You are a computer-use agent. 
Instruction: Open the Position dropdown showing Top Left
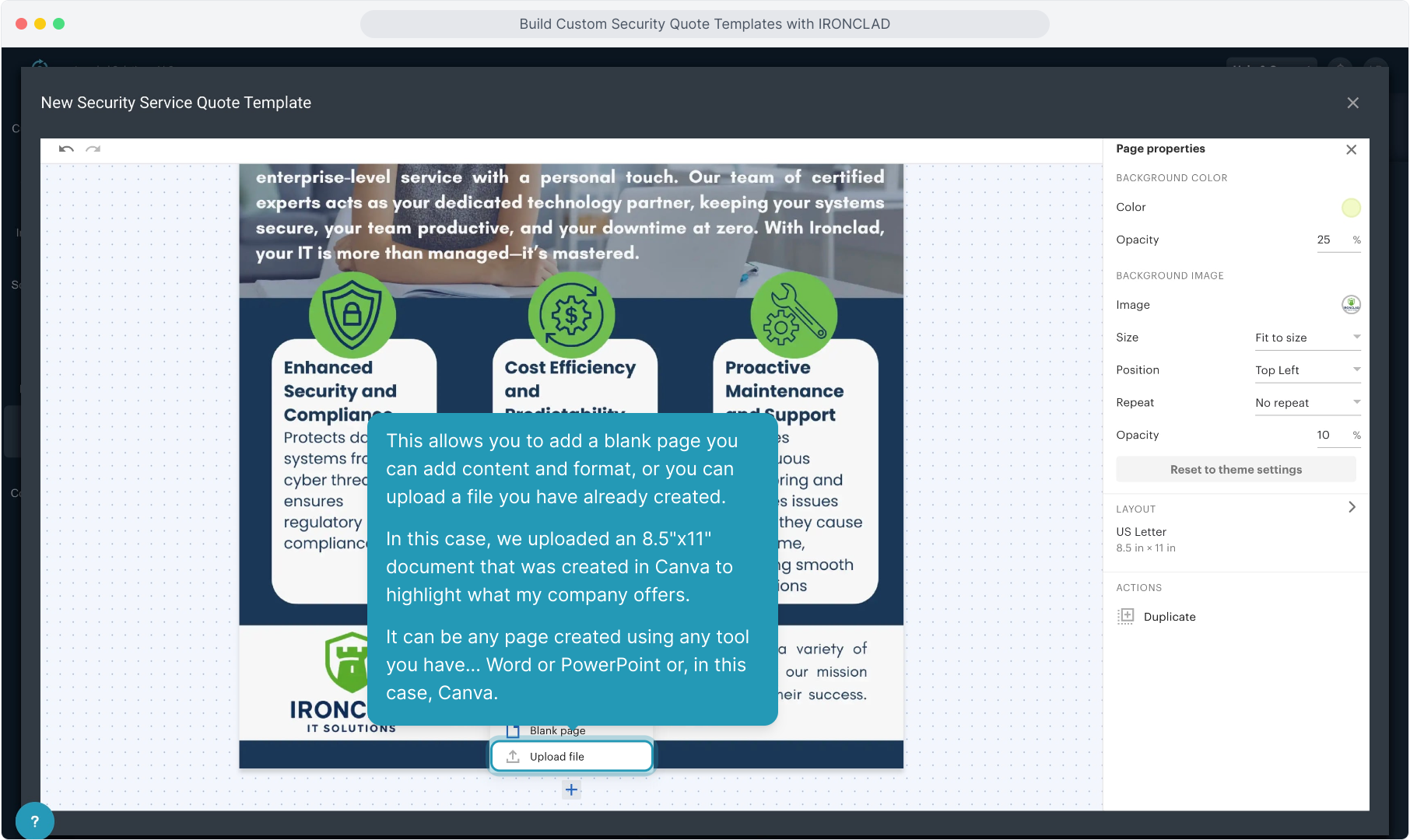pos(1308,370)
